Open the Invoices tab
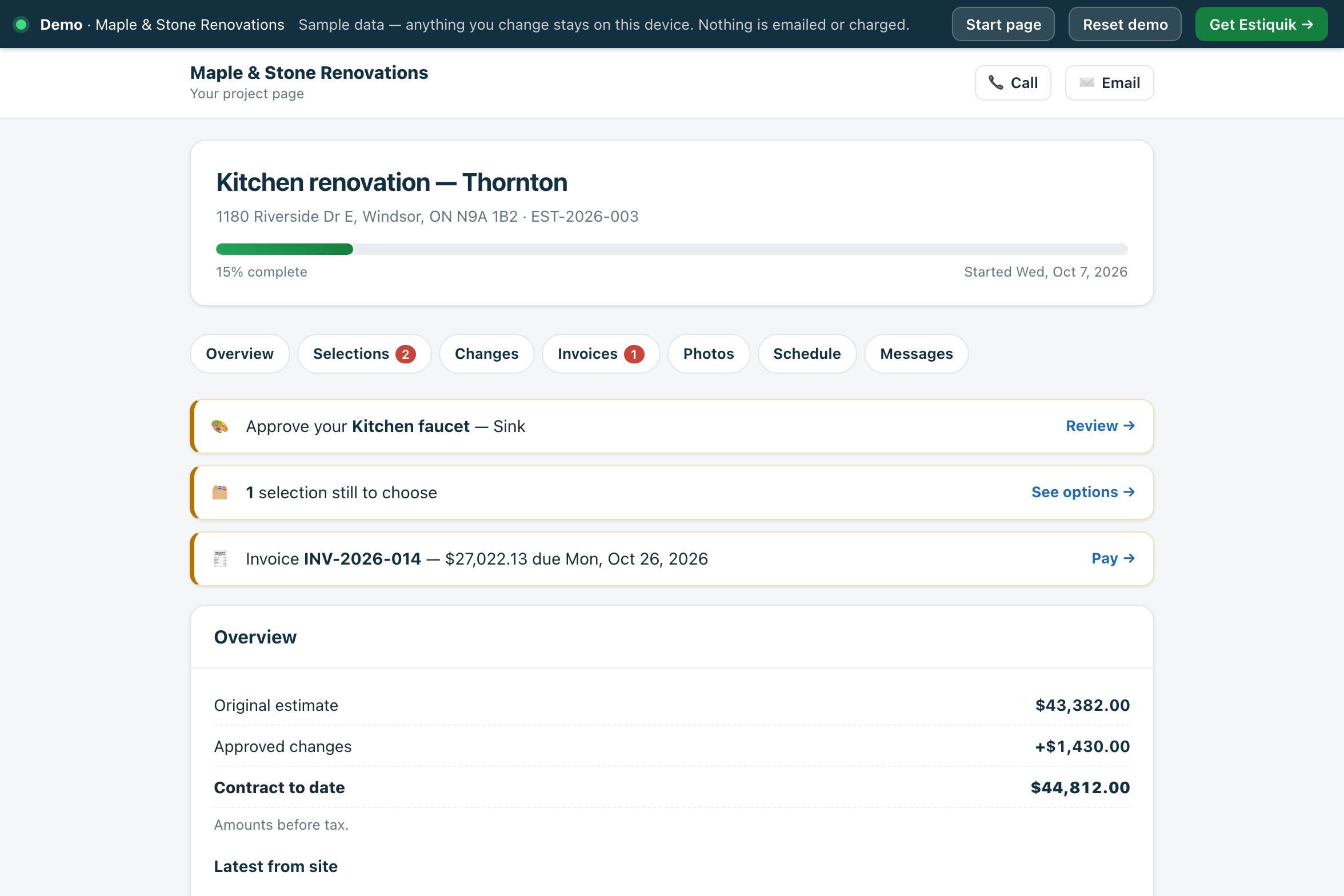The height and width of the screenshot is (896, 1344). coord(601,354)
